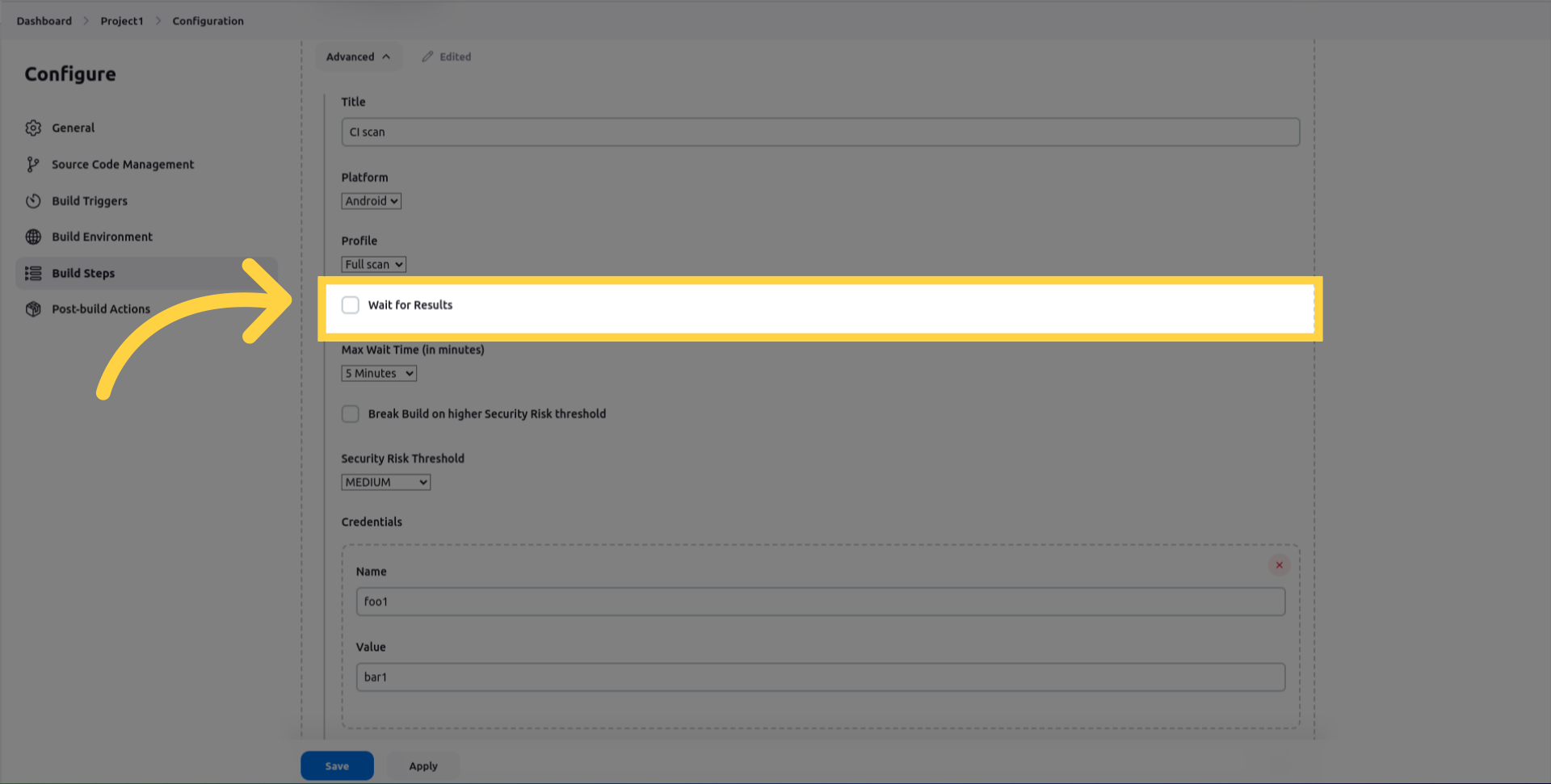This screenshot has height=784, width=1551.
Task: Click the Title input field
Action: [820, 132]
